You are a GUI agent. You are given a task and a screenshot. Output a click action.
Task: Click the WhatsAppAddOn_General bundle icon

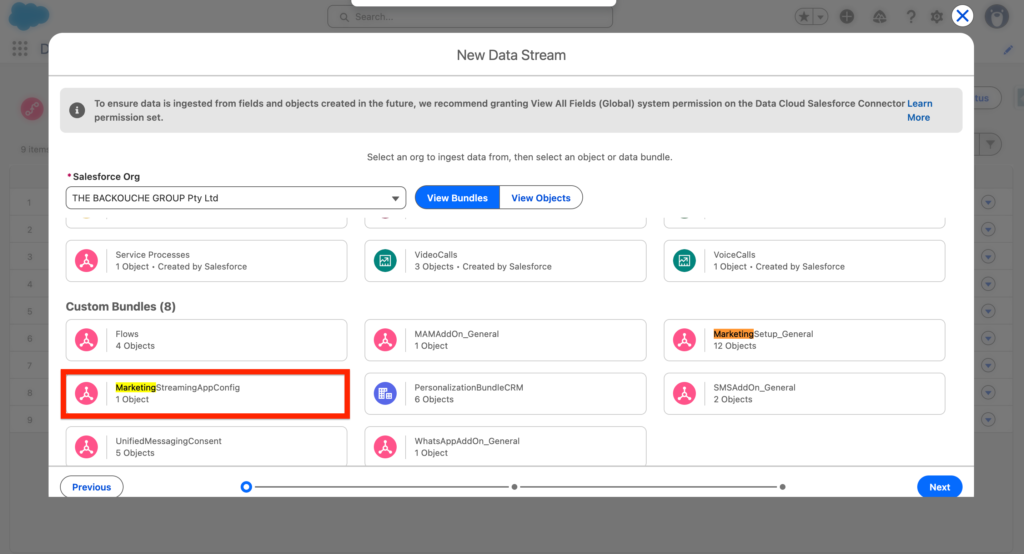(x=385, y=446)
